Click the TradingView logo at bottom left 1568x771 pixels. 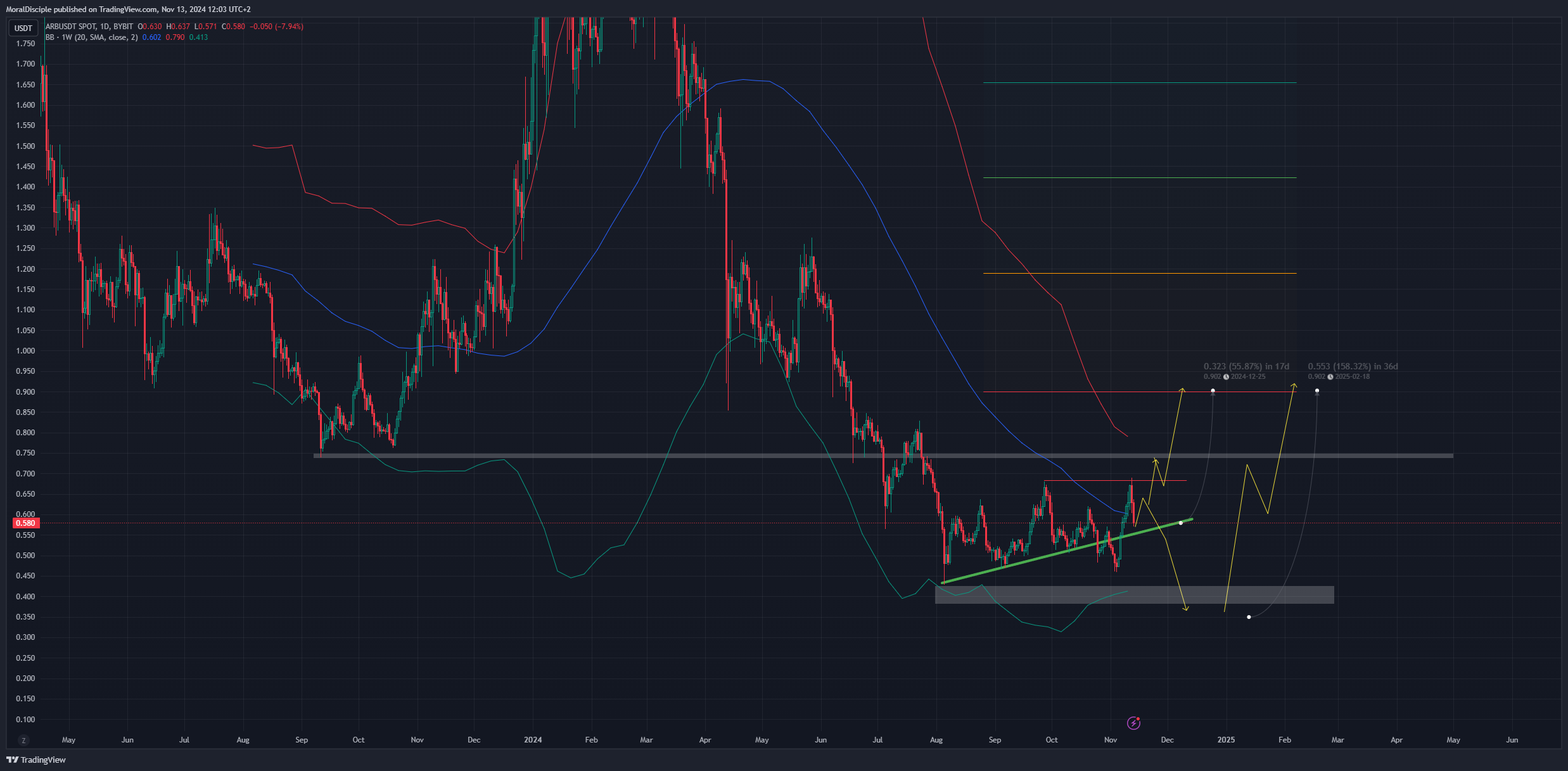(x=36, y=760)
